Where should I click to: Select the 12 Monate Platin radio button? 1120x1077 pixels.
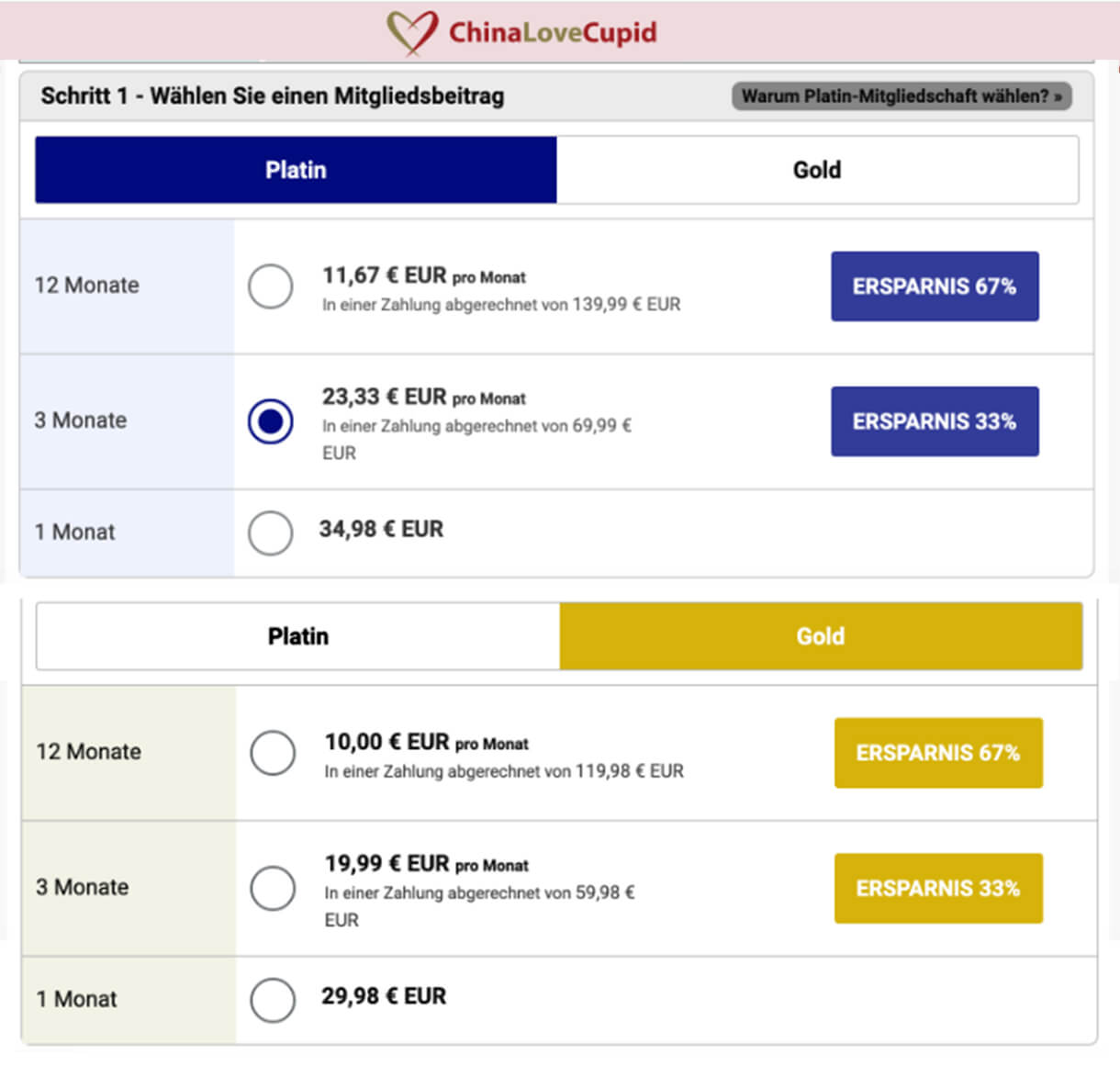click(271, 286)
